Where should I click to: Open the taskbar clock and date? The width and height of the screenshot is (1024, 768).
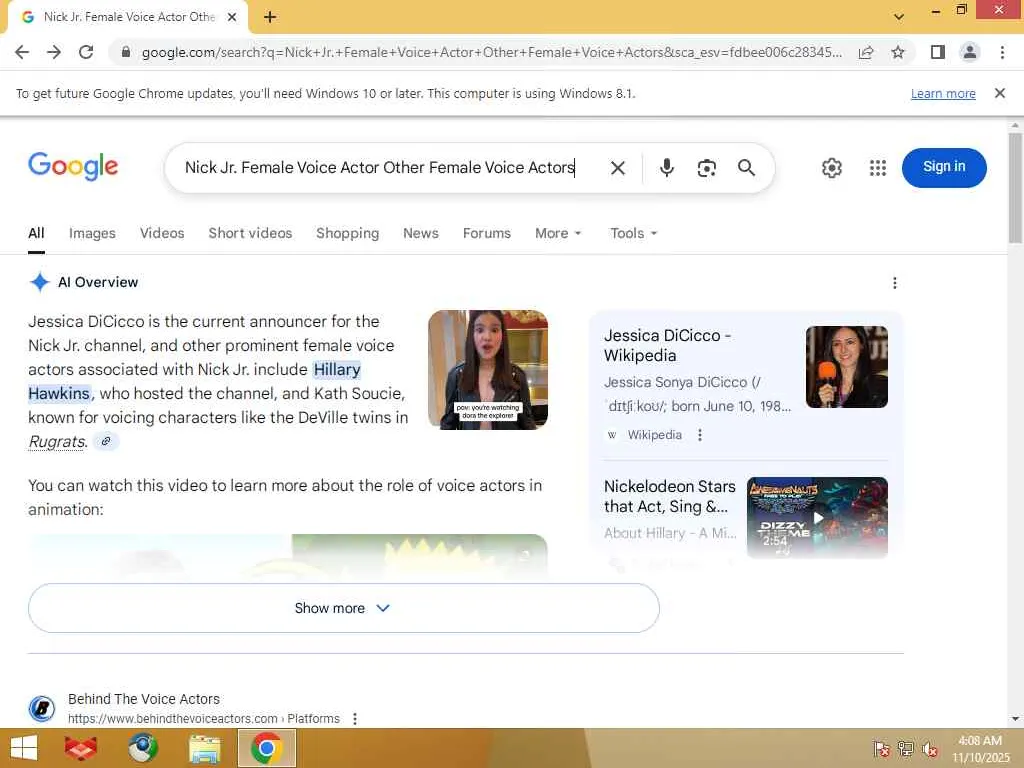(x=980, y=749)
